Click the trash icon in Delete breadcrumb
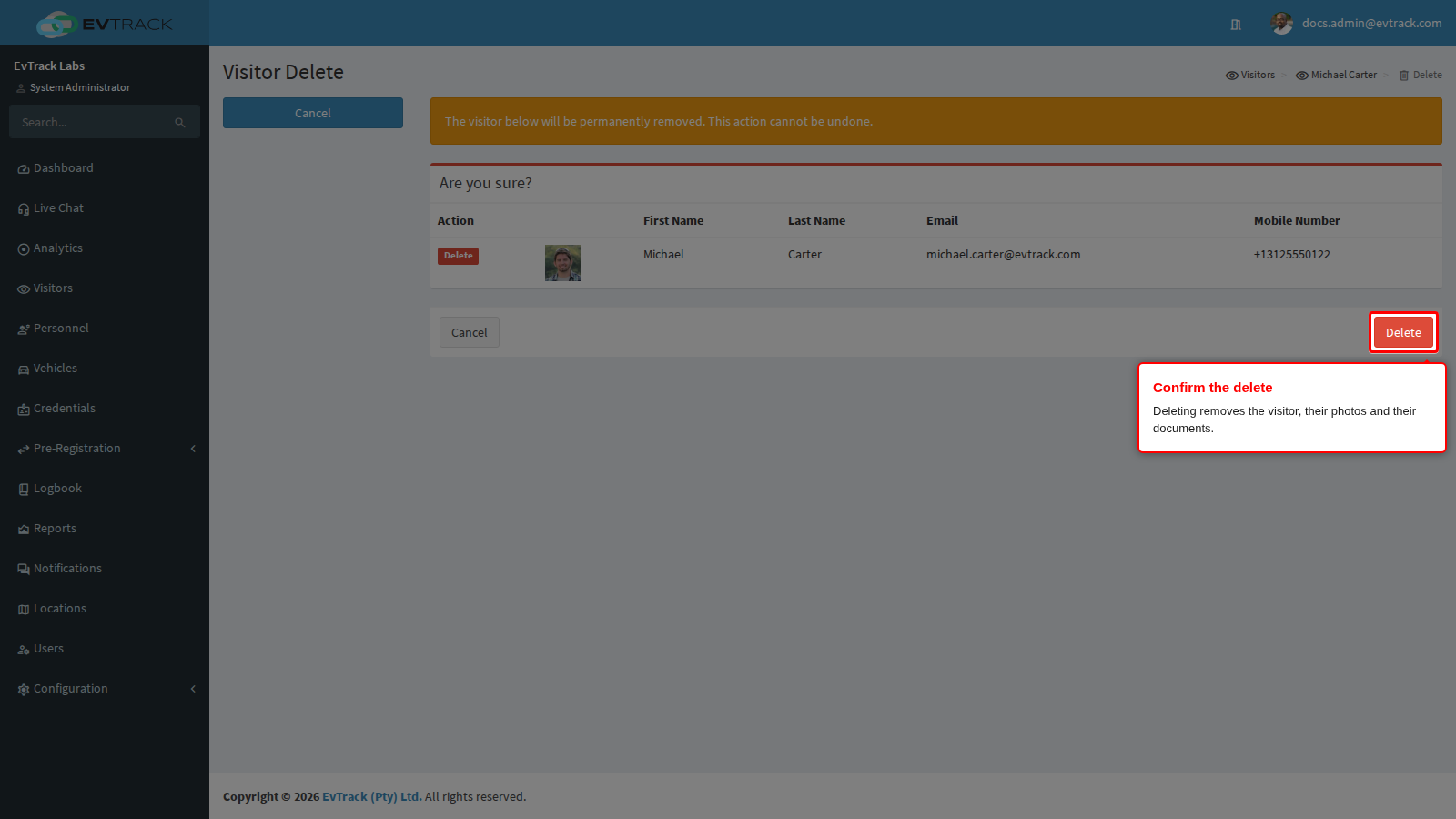 (x=1404, y=76)
